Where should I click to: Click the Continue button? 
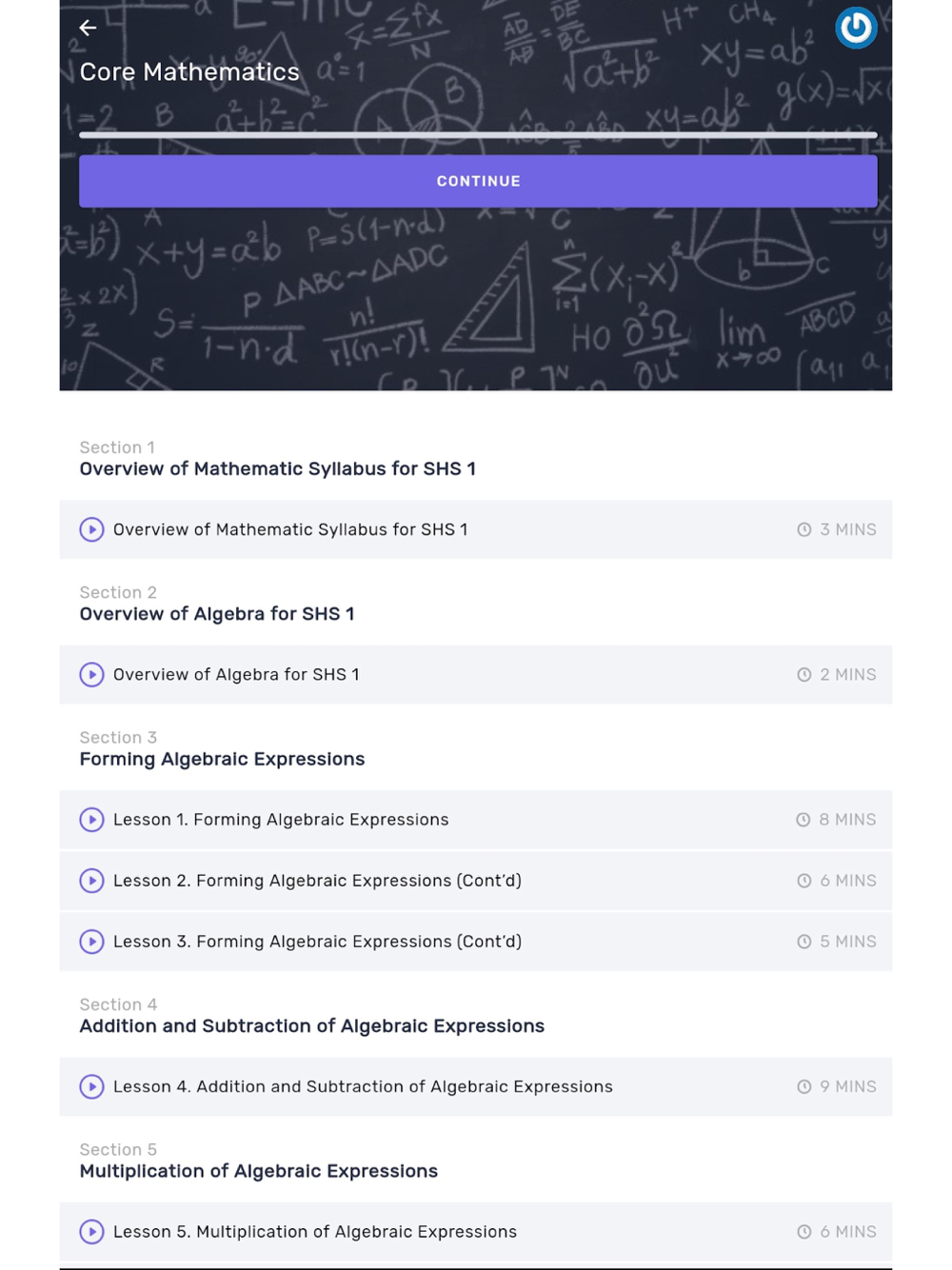(x=478, y=181)
